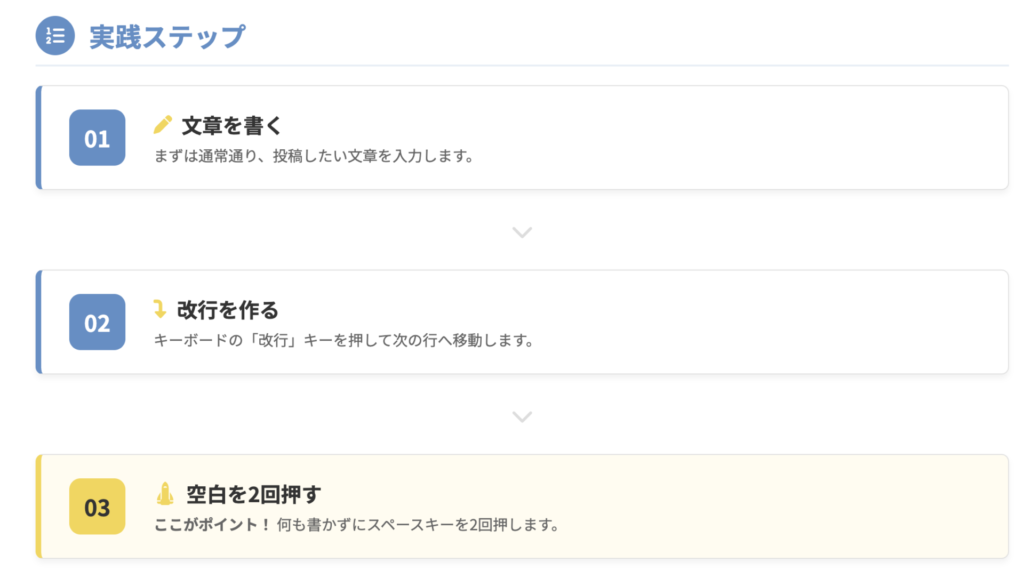Click the yellow return arrow icon
Viewport: 1024px width, 586px height.
160,309
